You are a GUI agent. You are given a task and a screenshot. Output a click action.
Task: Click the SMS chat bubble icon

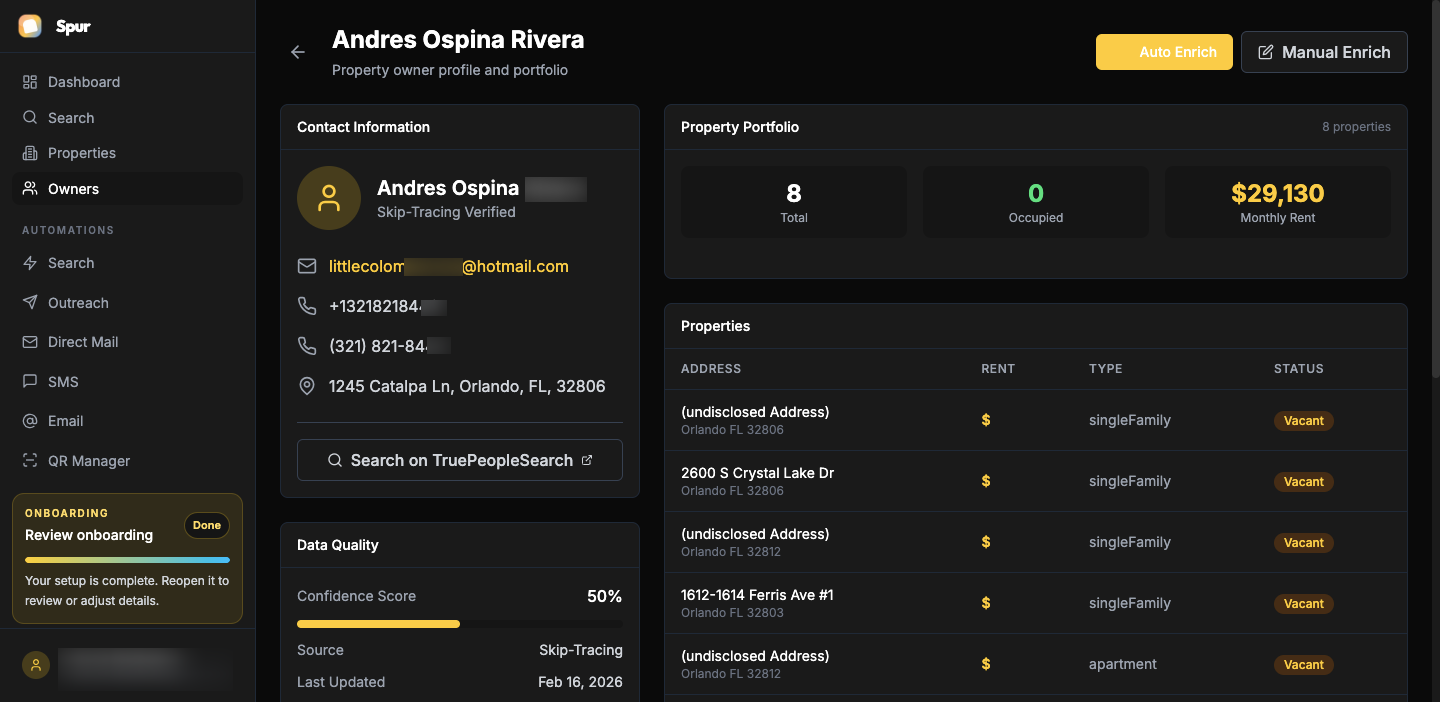click(x=30, y=382)
